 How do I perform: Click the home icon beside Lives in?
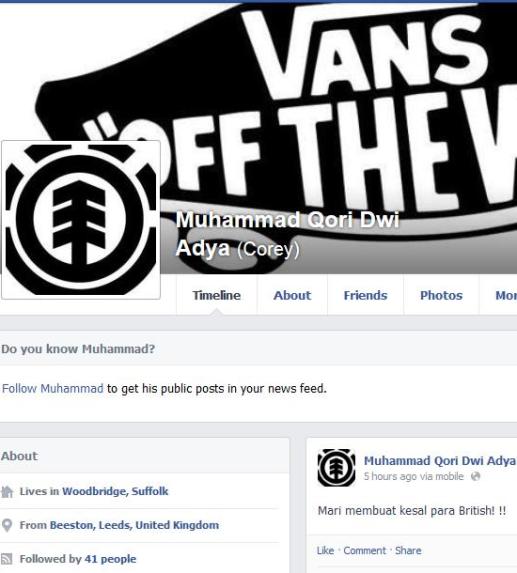[x=7, y=492]
